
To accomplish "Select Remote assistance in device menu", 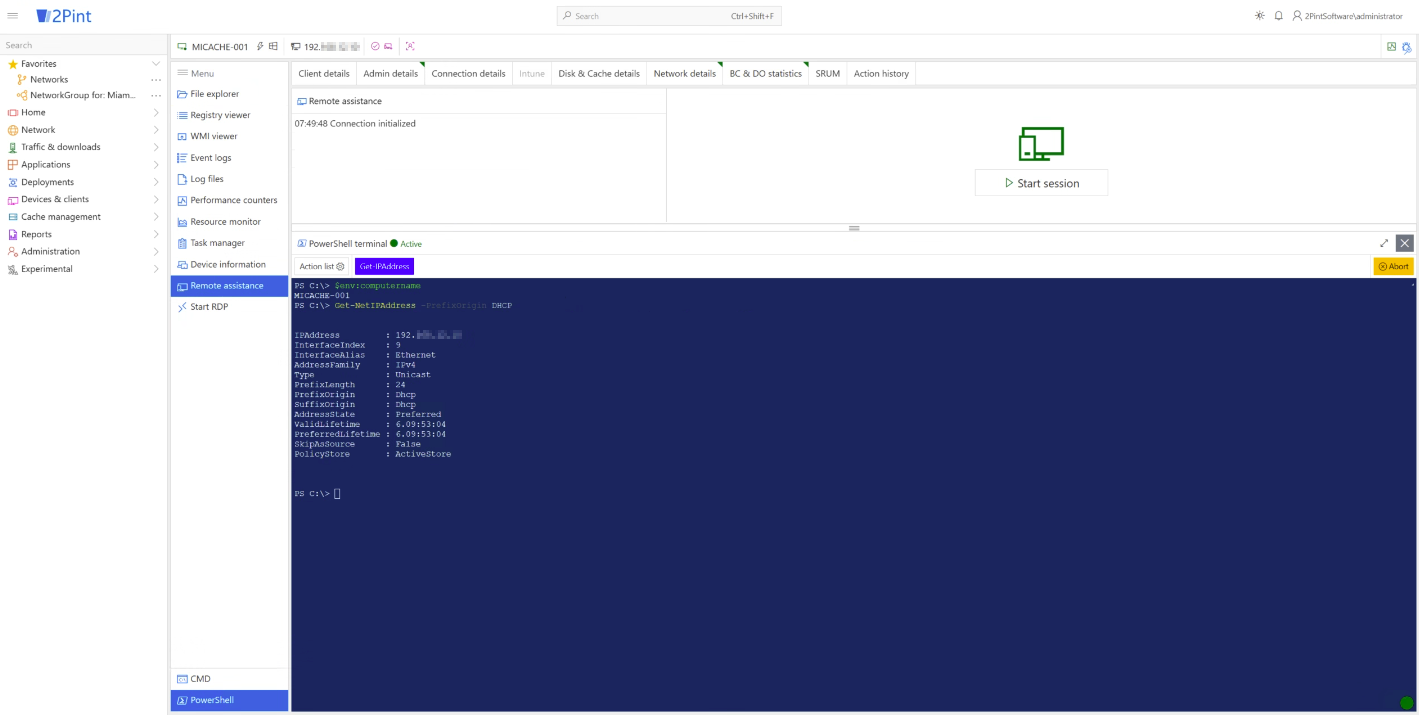I will tap(229, 286).
